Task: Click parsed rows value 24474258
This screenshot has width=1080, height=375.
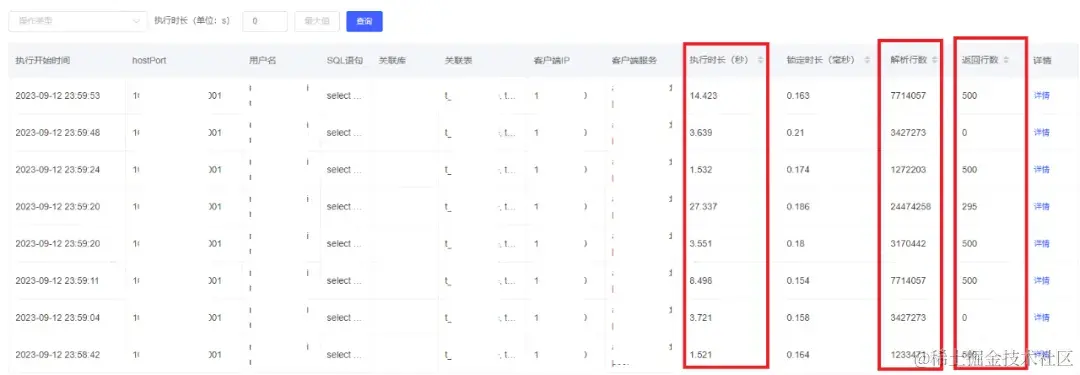Action: [911, 207]
